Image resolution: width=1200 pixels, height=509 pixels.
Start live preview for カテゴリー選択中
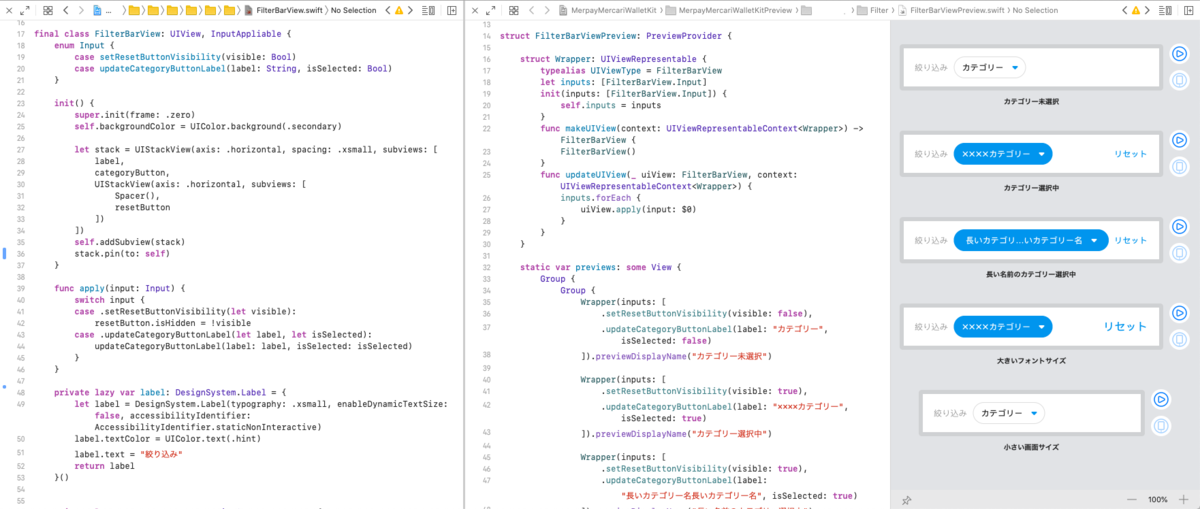click(x=1181, y=140)
